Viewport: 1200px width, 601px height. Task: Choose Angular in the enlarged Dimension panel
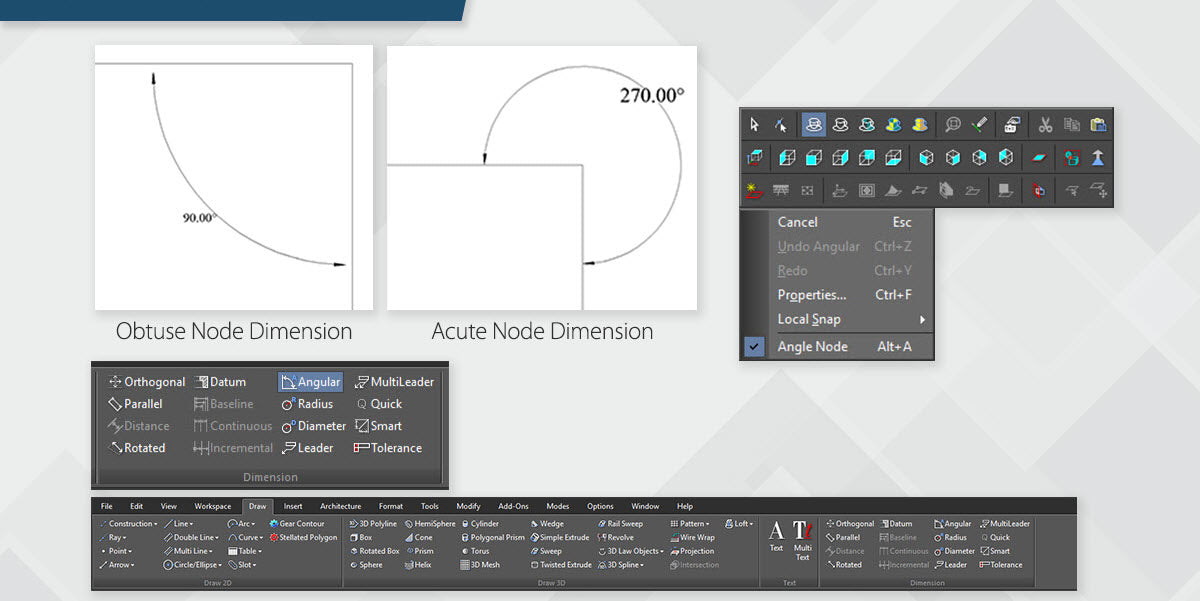(310, 381)
